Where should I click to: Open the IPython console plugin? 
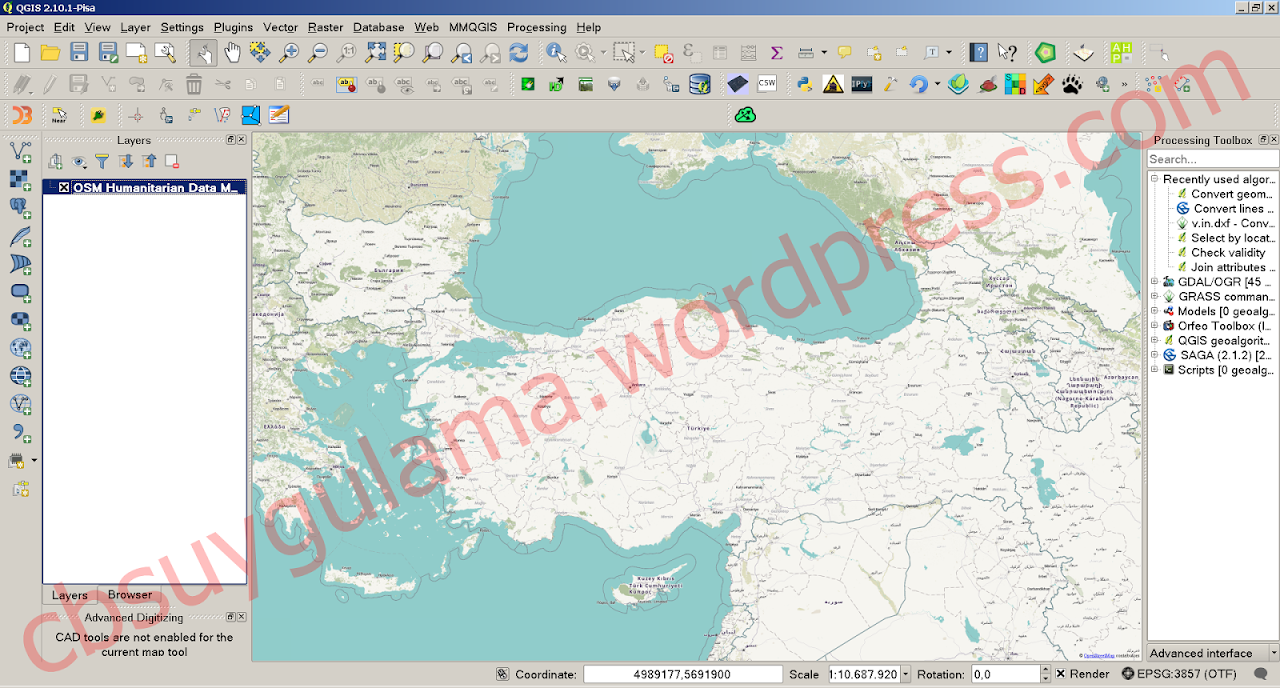(861, 84)
